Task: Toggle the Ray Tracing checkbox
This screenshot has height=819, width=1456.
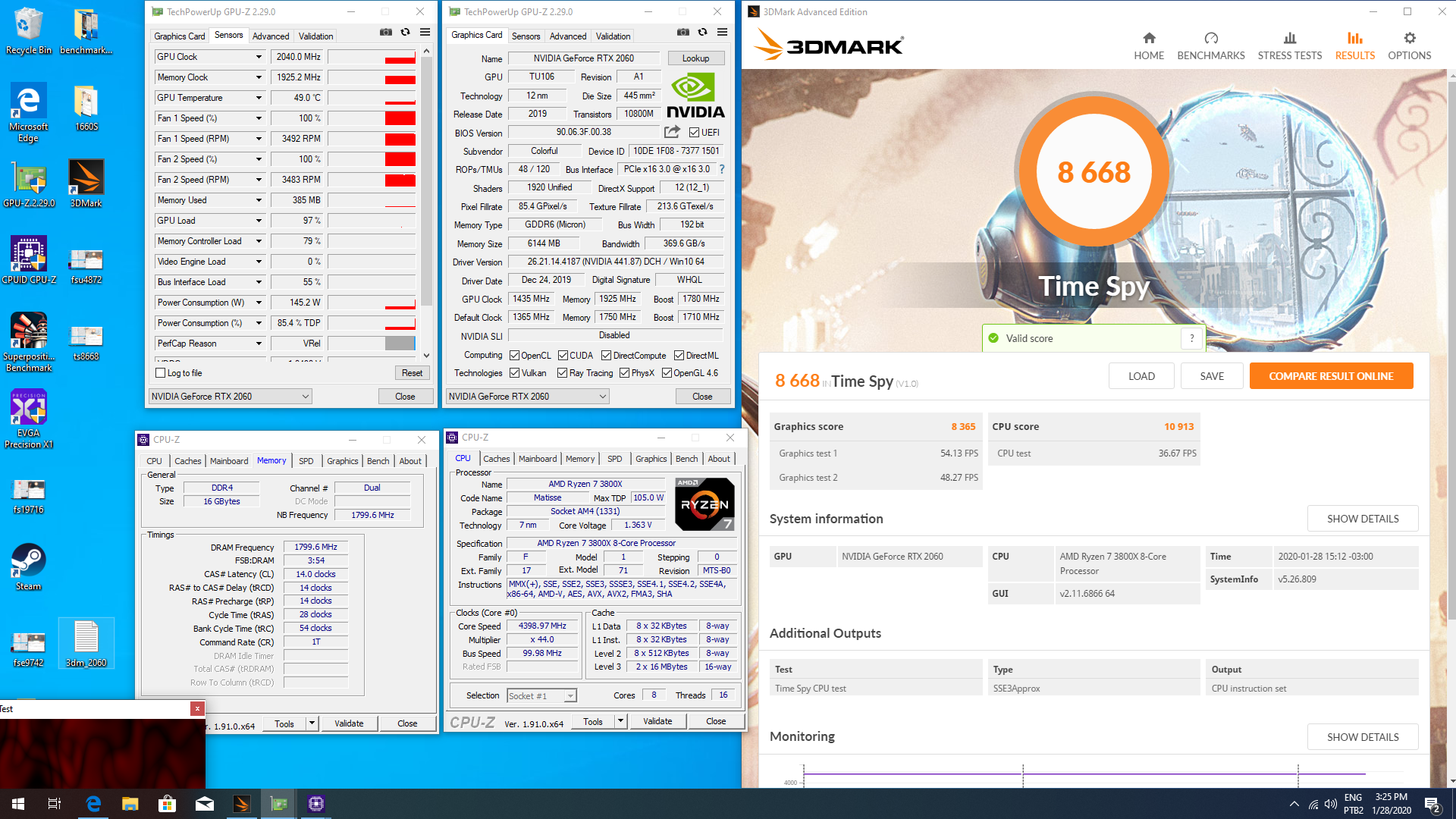Action: (x=562, y=373)
